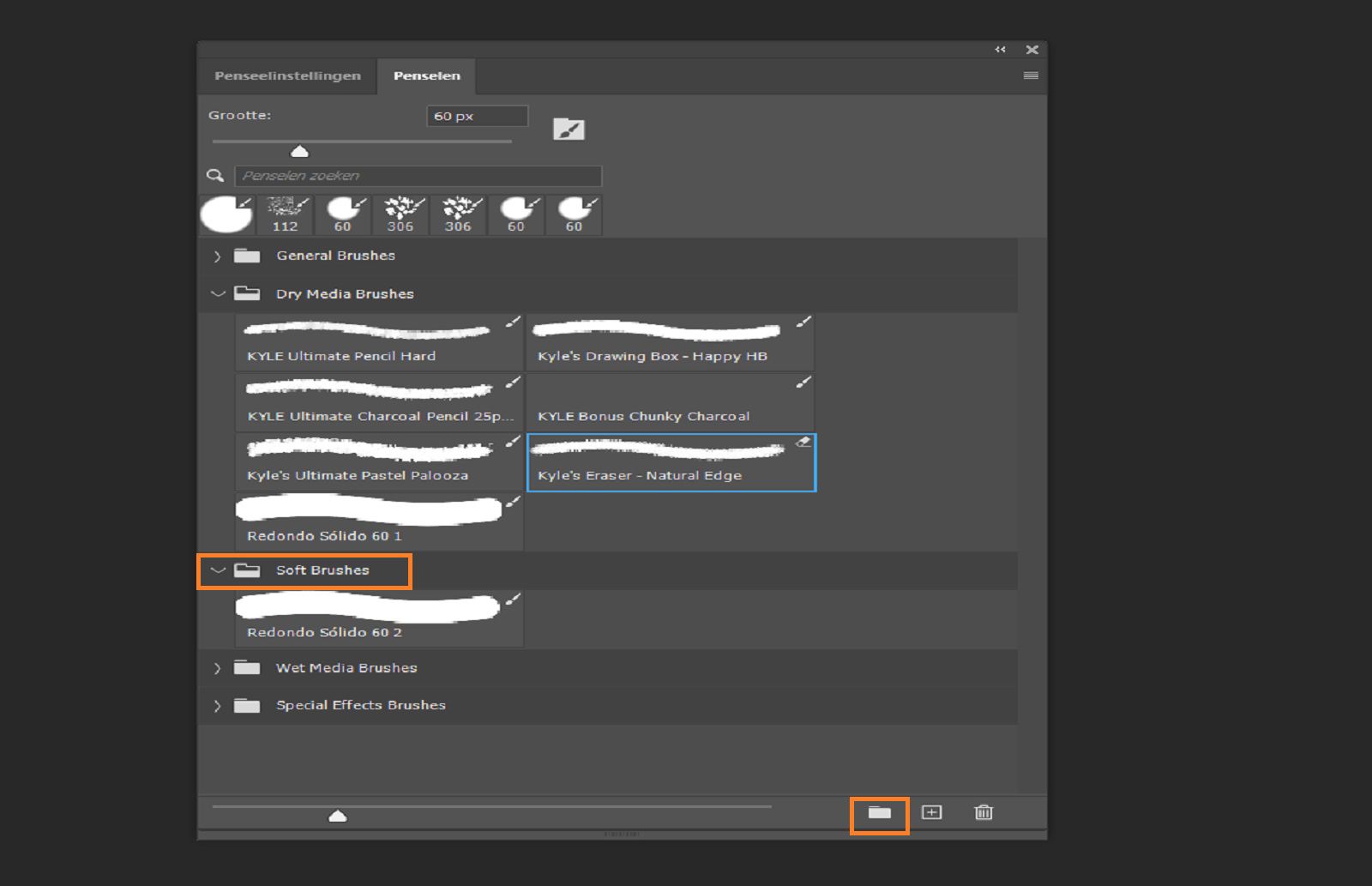Click the Wet Media Brushes group label
Image resolution: width=1372 pixels, height=886 pixels.
coord(346,667)
